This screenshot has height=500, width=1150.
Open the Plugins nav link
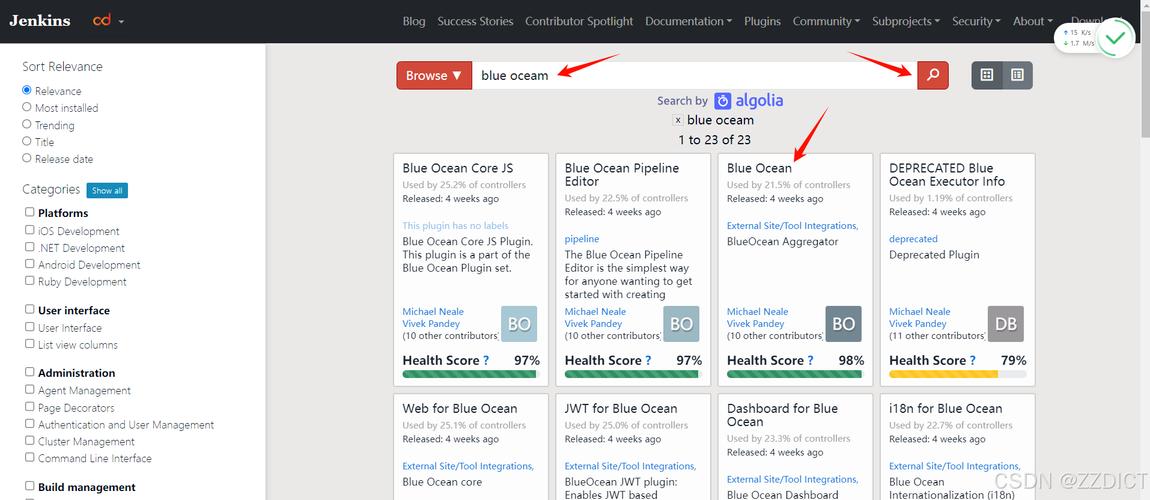[762, 21]
